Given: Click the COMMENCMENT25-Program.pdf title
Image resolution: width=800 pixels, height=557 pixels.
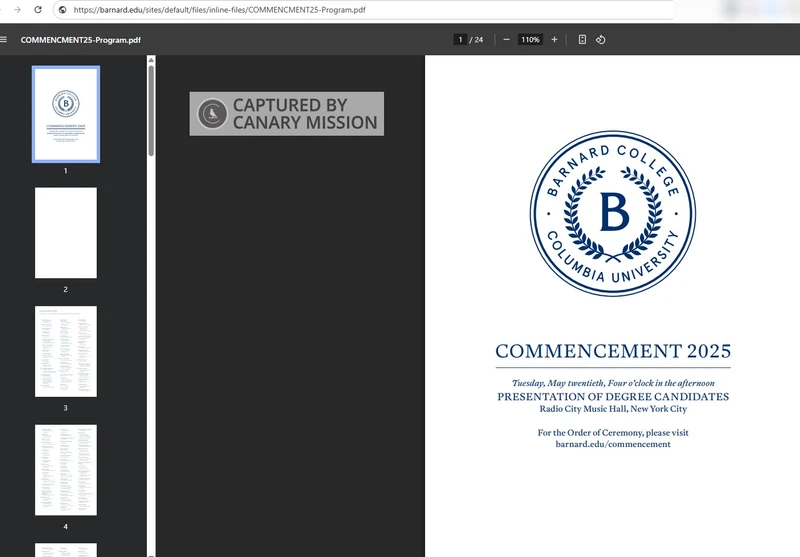Looking at the screenshot, I should click(x=81, y=40).
